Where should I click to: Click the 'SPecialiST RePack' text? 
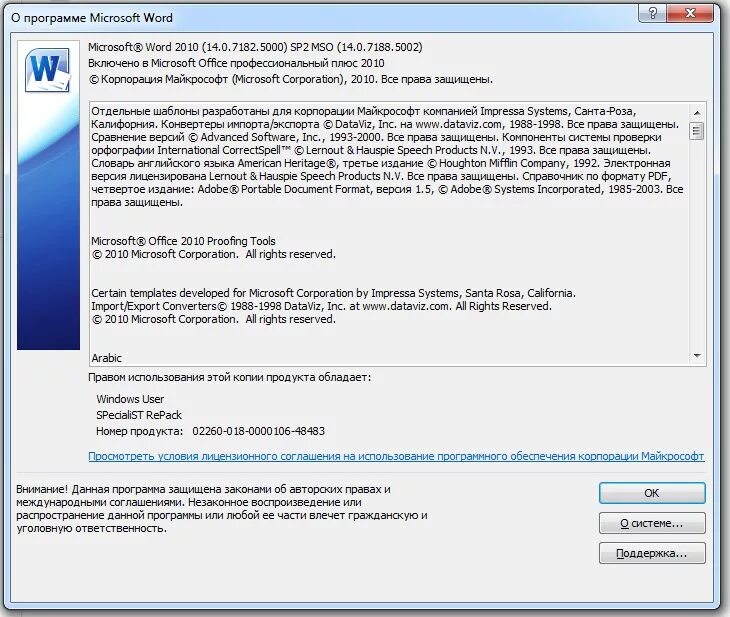click(x=139, y=415)
